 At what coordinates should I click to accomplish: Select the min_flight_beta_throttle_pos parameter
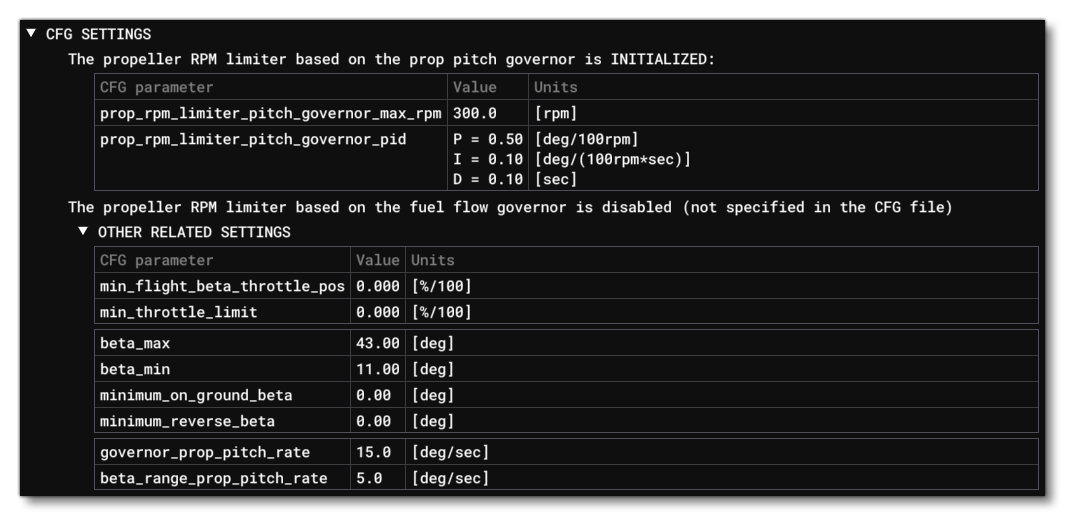coord(222,287)
